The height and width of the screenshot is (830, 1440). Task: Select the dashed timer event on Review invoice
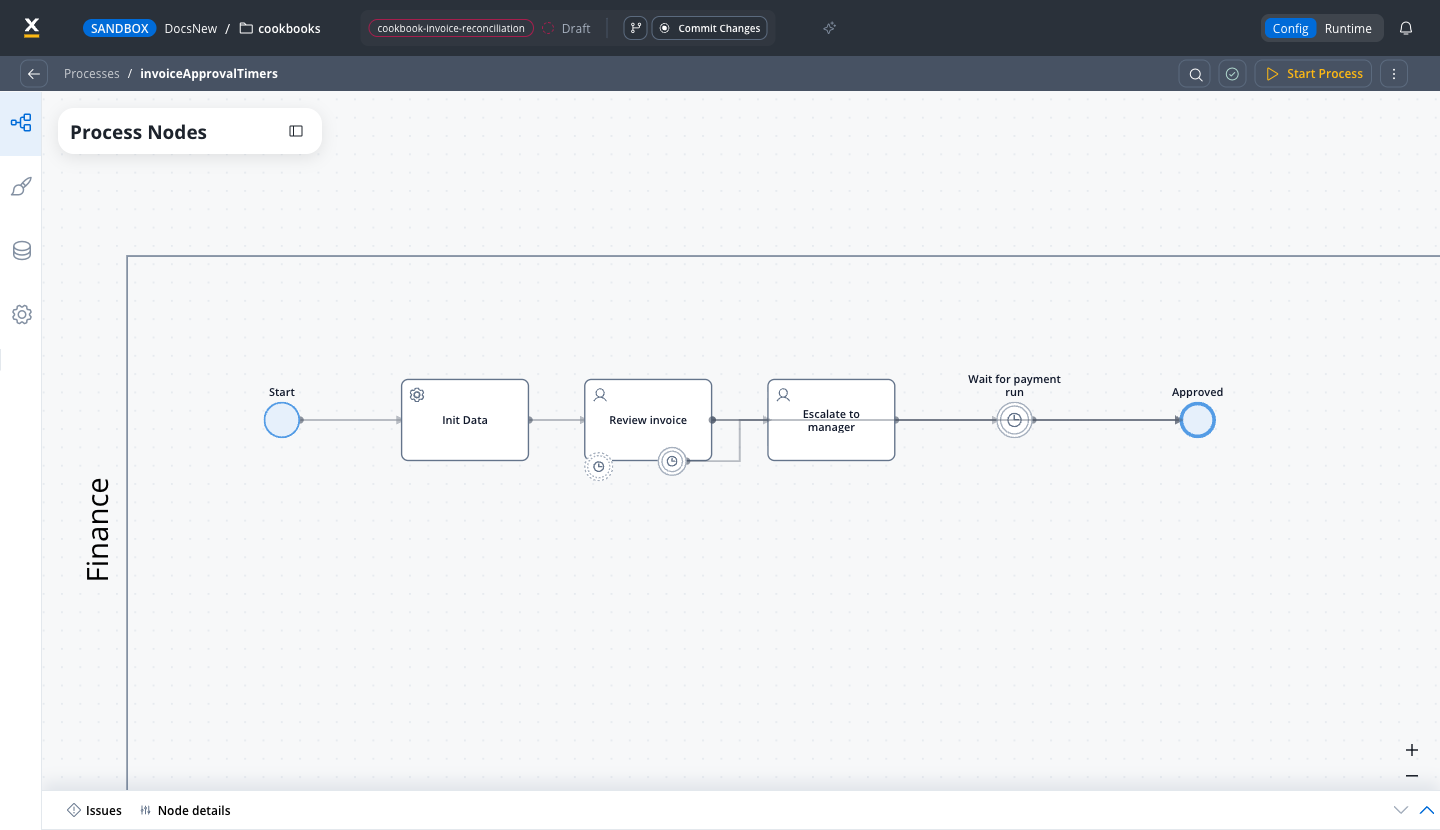coord(599,466)
